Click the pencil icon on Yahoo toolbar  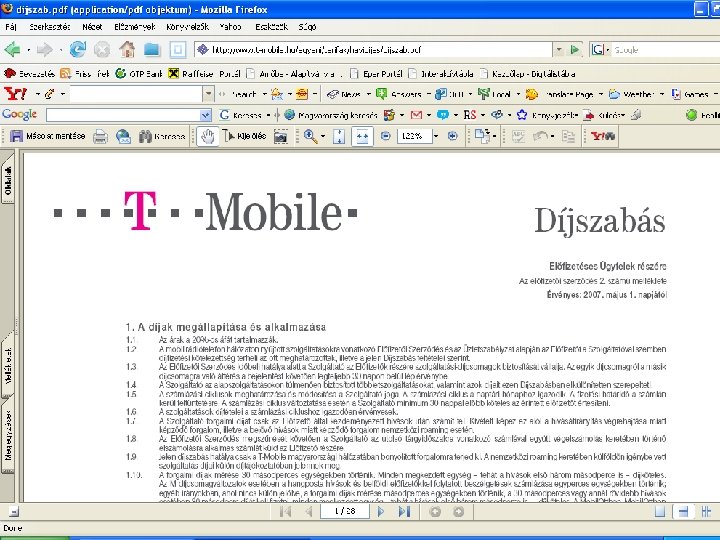coord(50,94)
